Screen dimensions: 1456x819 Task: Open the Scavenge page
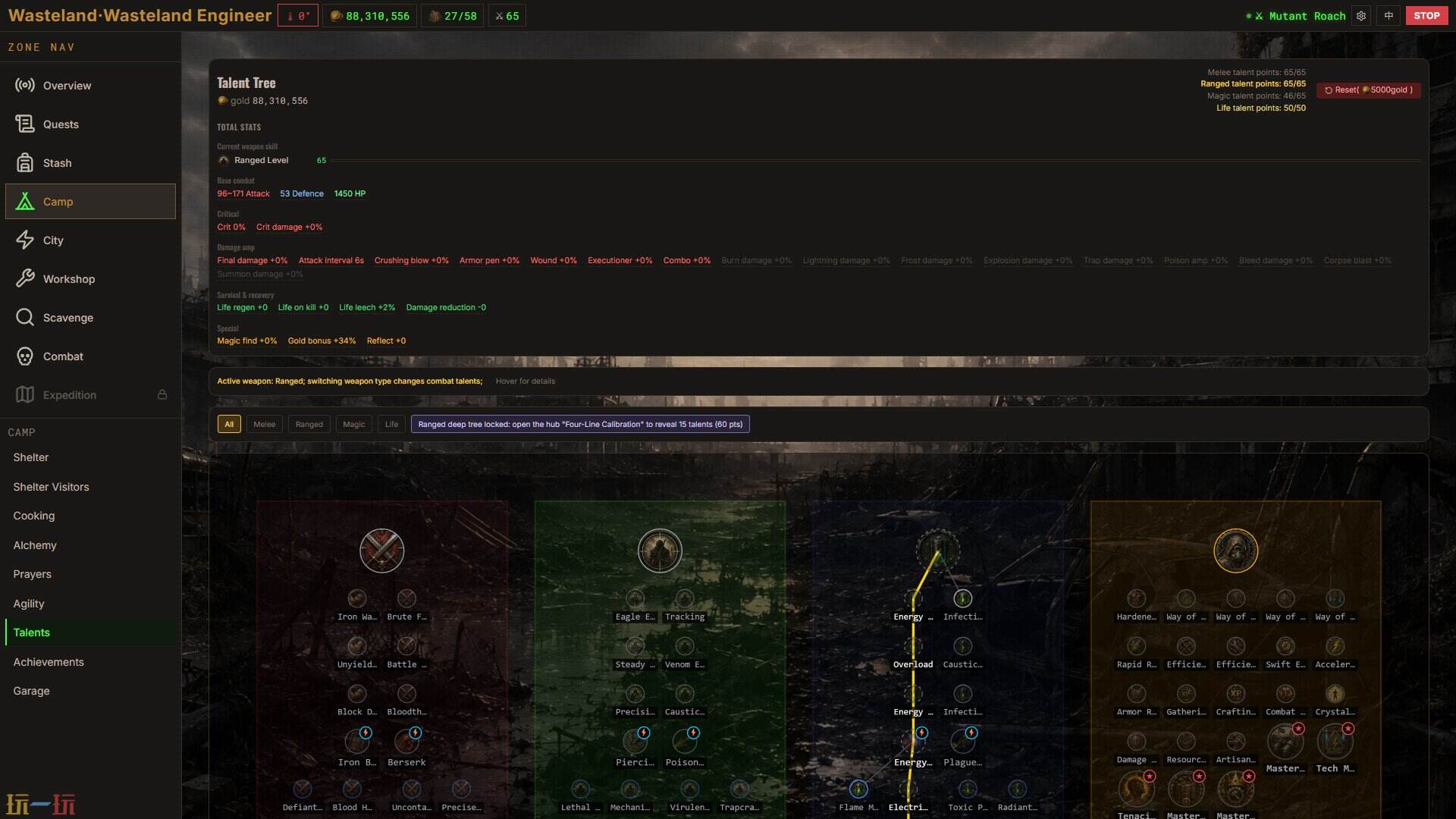pos(90,318)
